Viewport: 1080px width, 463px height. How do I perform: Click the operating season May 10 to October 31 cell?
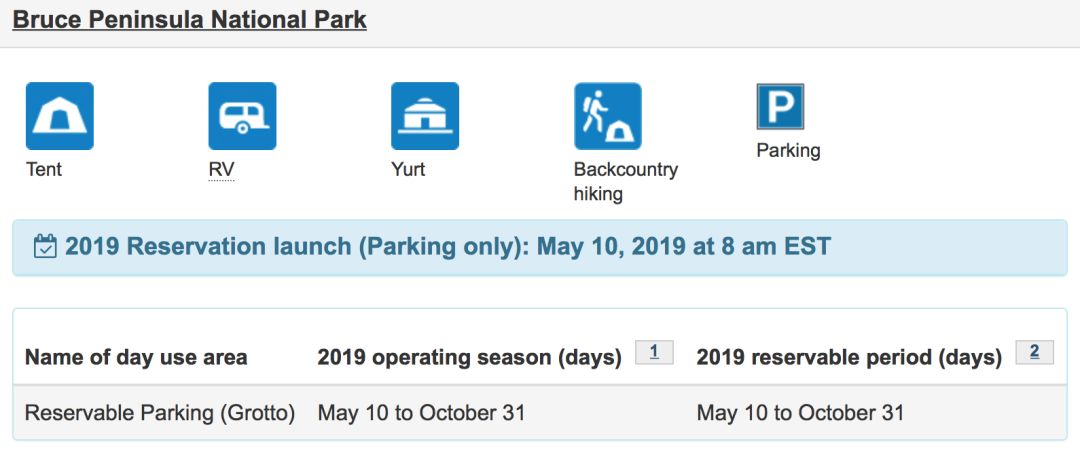421,413
